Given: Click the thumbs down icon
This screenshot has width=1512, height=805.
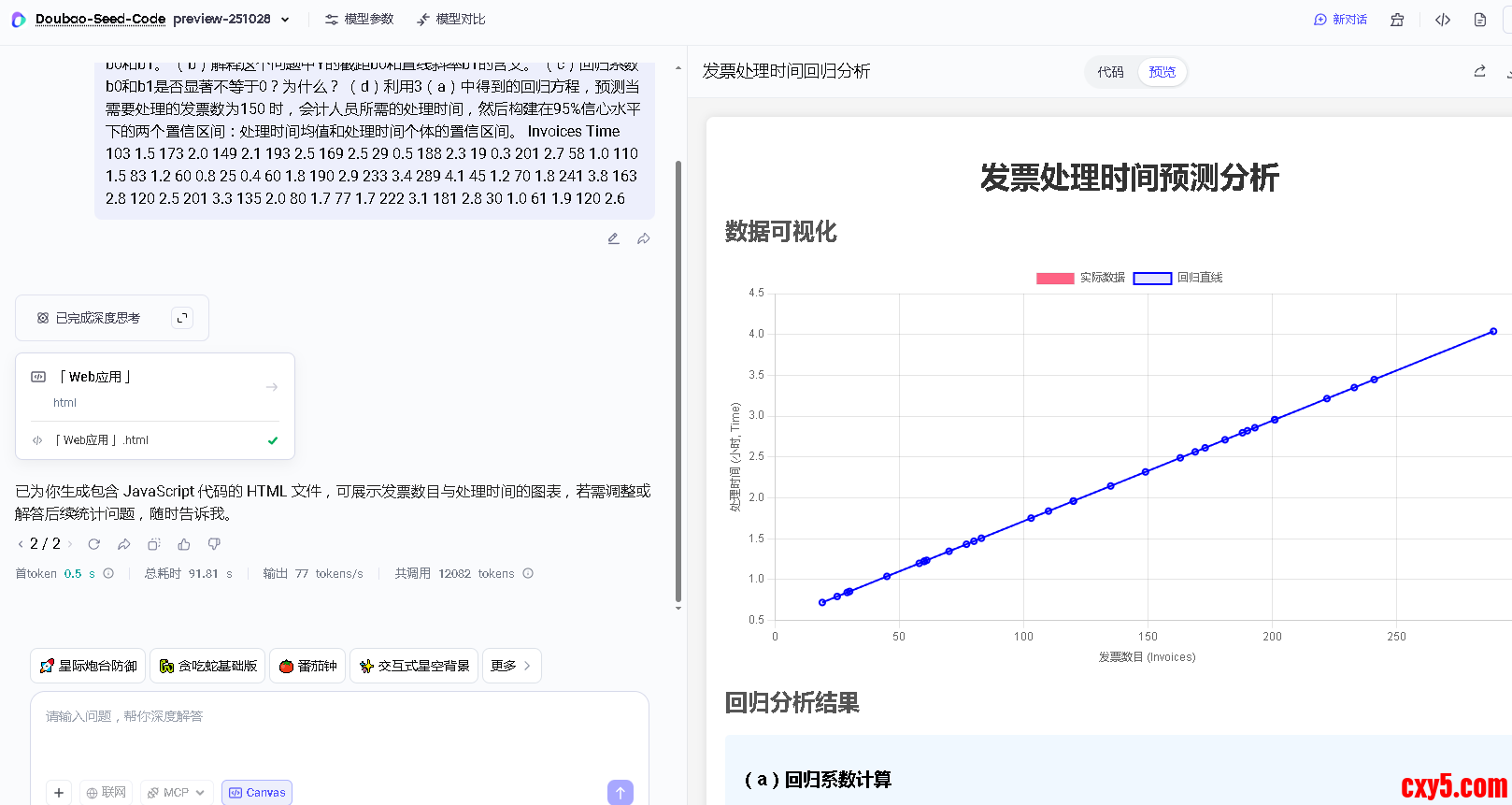Looking at the screenshot, I should pyautogui.click(x=214, y=544).
